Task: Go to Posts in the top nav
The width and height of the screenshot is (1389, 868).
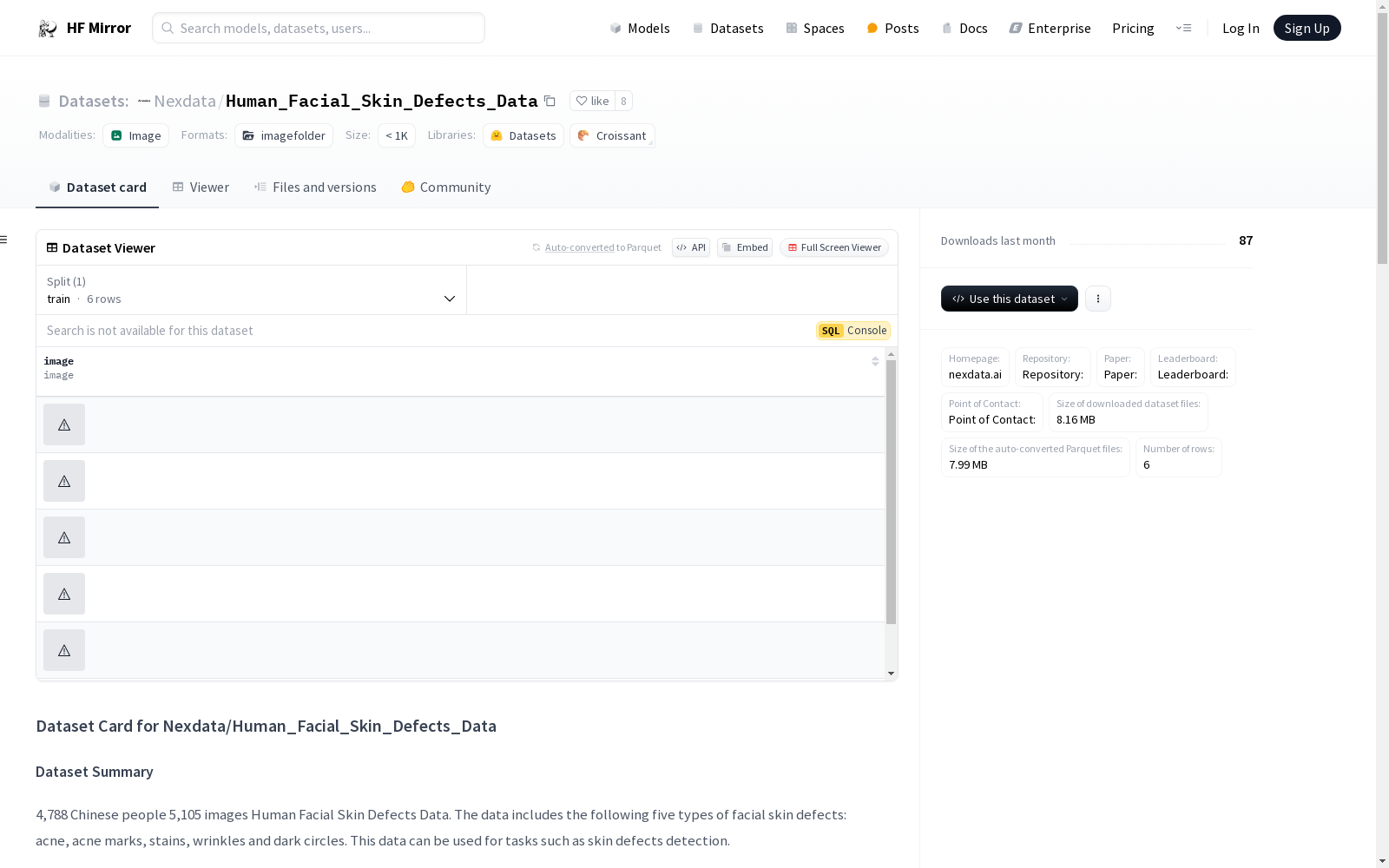Action: 893,28
